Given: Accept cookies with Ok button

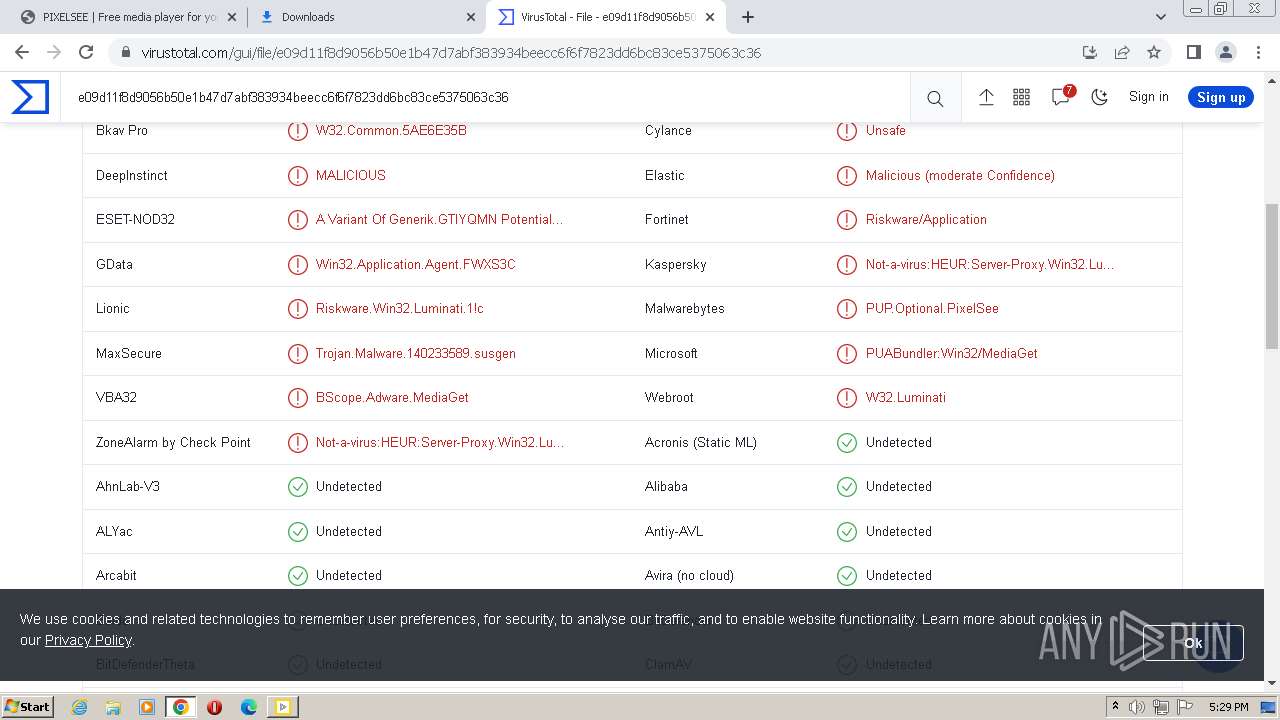Looking at the screenshot, I should pos(1193,643).
